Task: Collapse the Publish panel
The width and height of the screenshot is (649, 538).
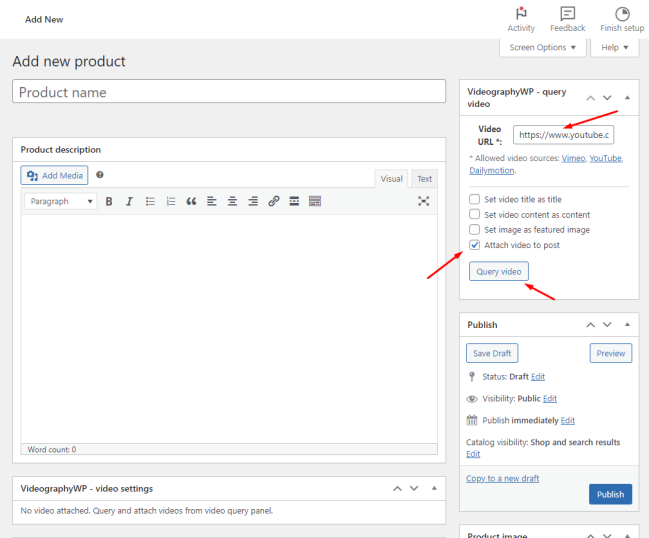Action: pos(627,324)
